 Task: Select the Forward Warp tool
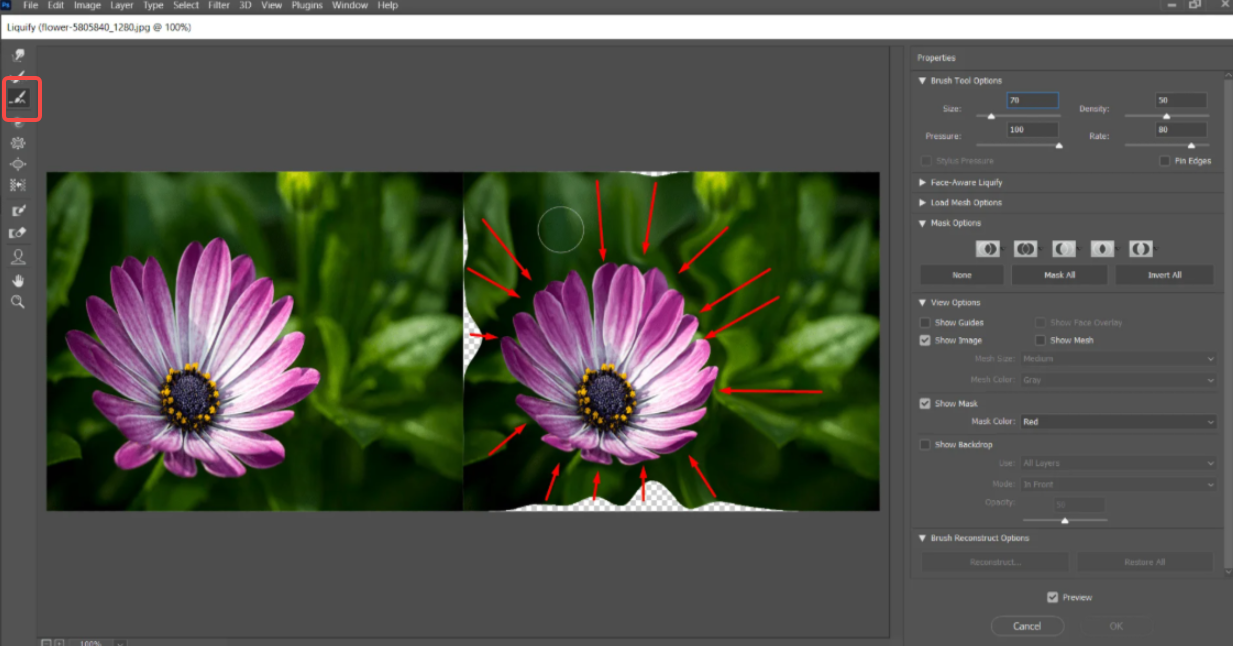tap(18, 55)
